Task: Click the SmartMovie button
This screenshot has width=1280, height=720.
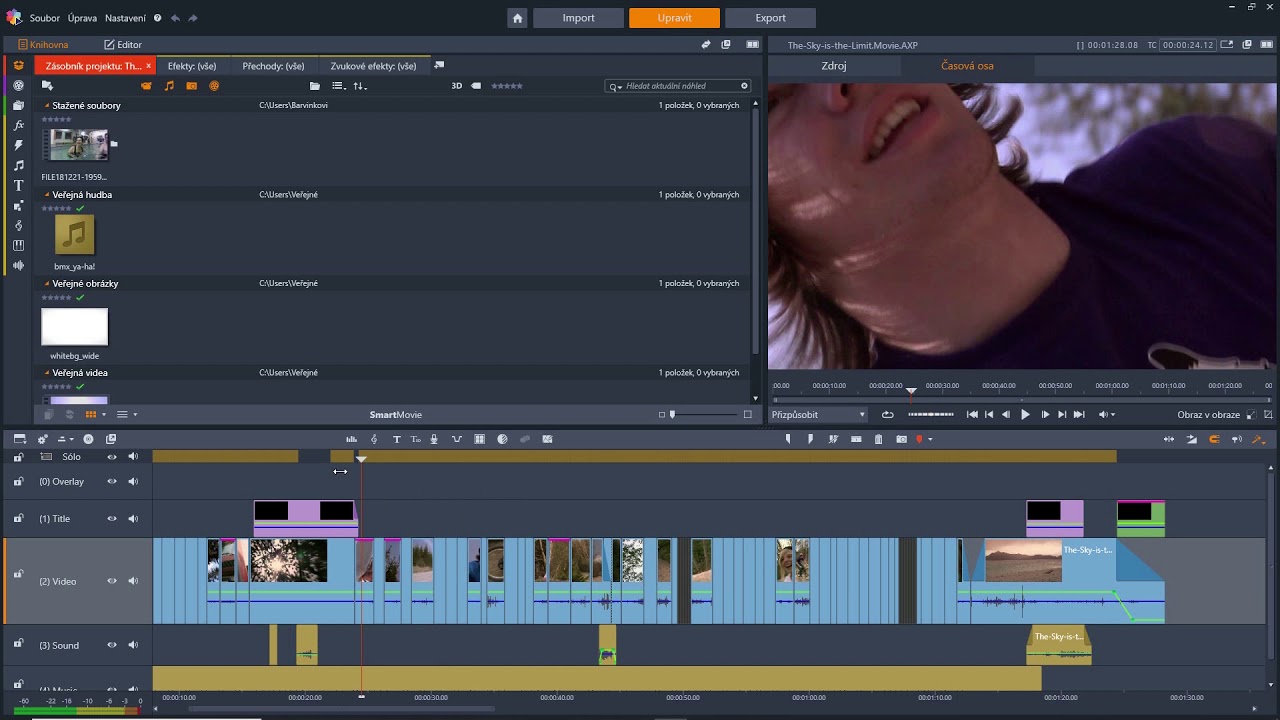Action: tap(396, 414)
